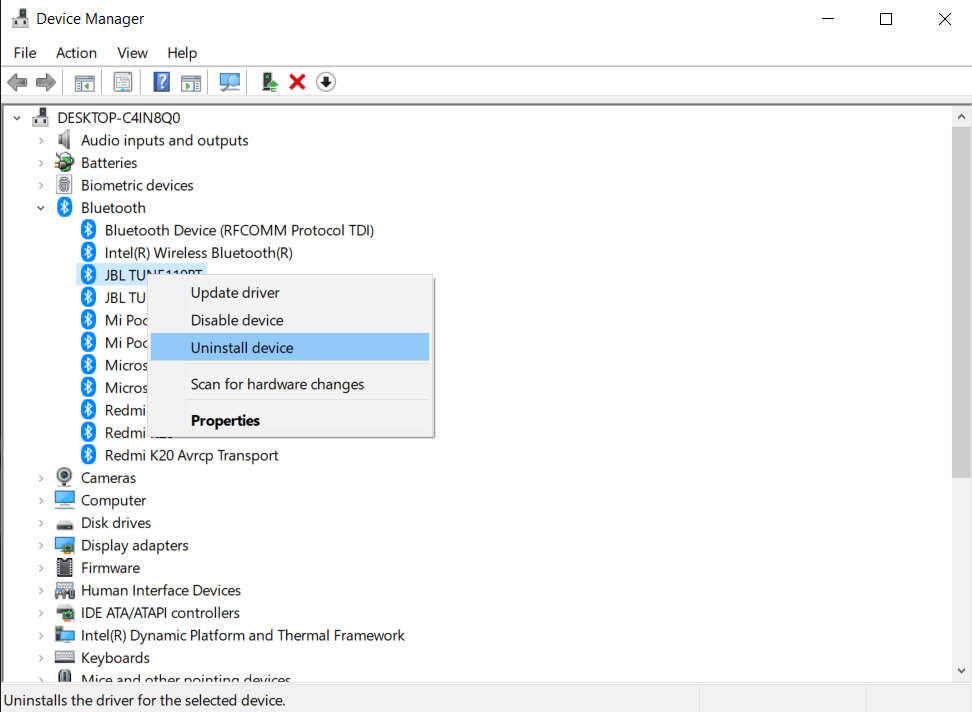Expand the Keyboards category

point(41,658)
